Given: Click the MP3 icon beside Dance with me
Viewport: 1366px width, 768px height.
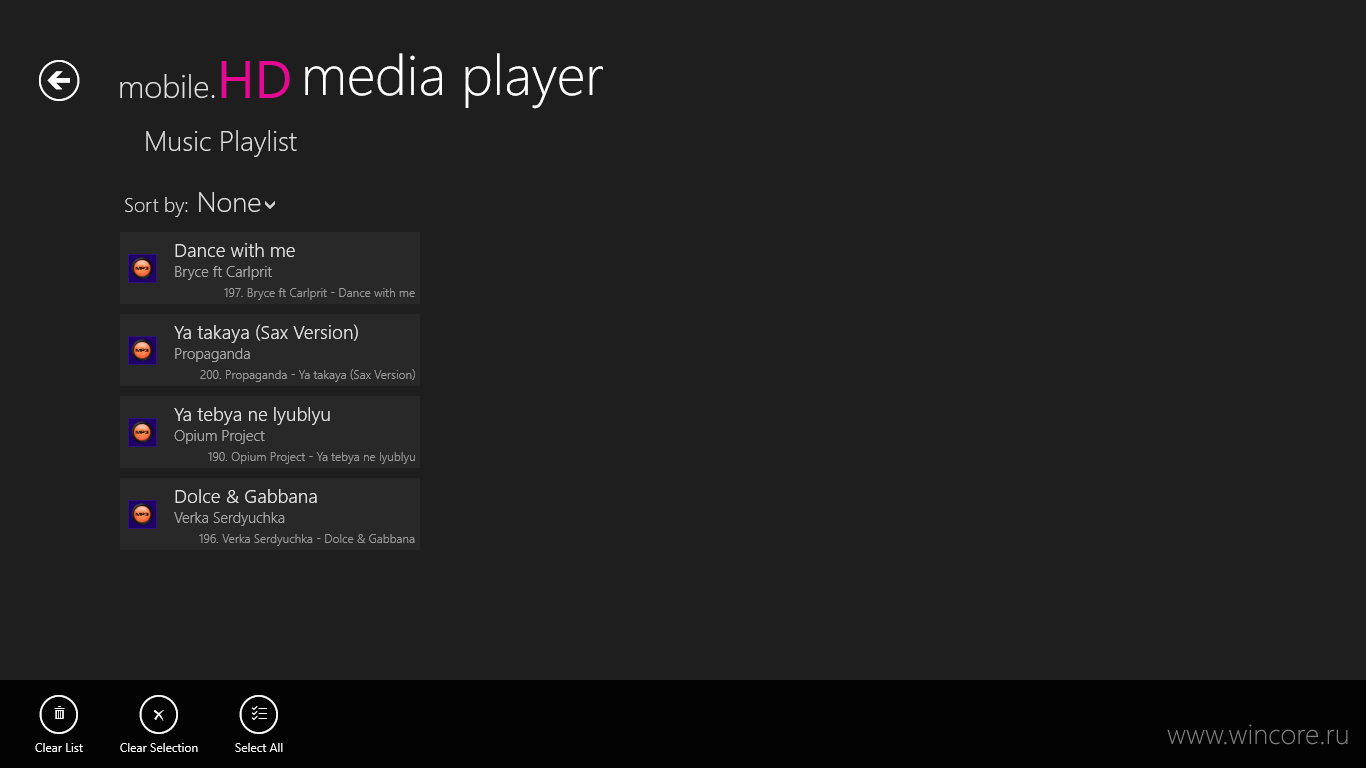Looking at the screenshot, I should [x=142, y=268].
